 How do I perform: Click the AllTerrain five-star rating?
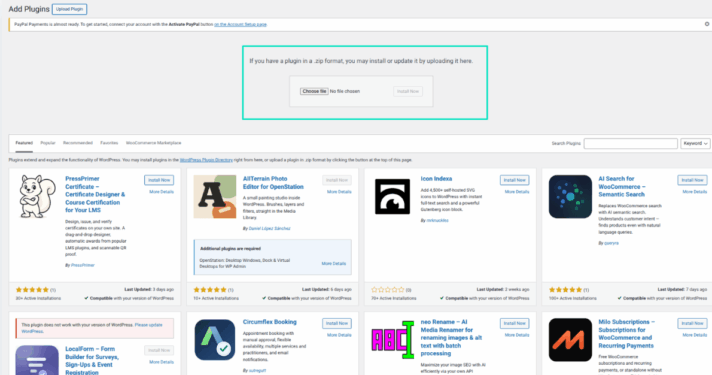210,290
